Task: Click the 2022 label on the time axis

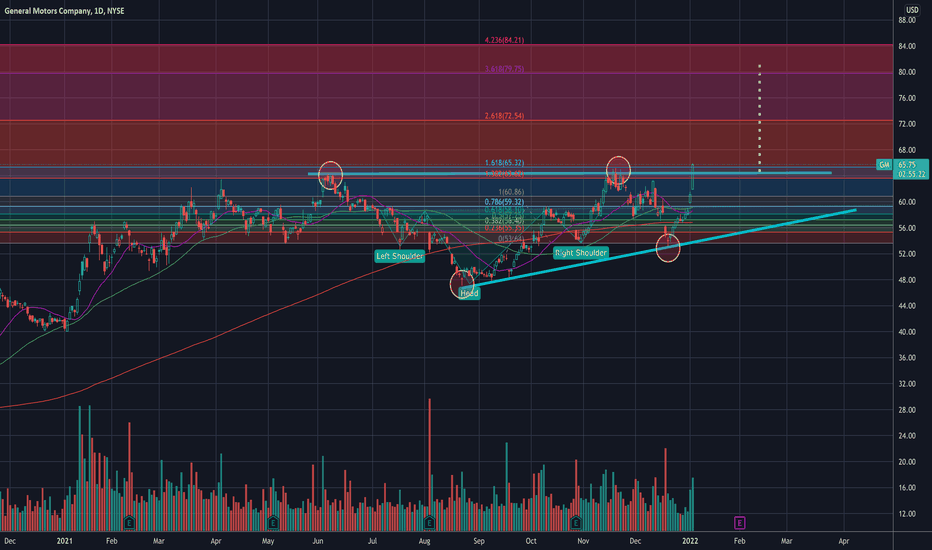Action: tap(689, 541)
